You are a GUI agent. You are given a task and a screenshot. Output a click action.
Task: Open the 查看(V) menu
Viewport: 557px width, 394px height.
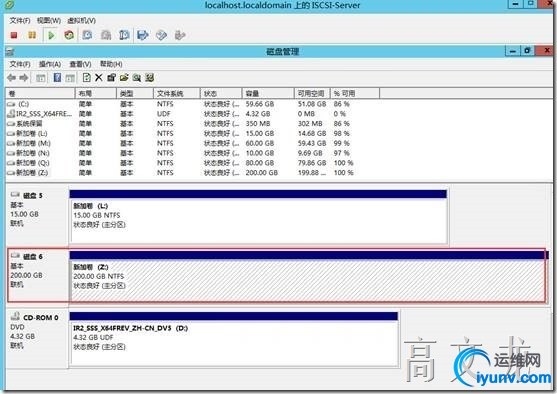pos(80,64)
